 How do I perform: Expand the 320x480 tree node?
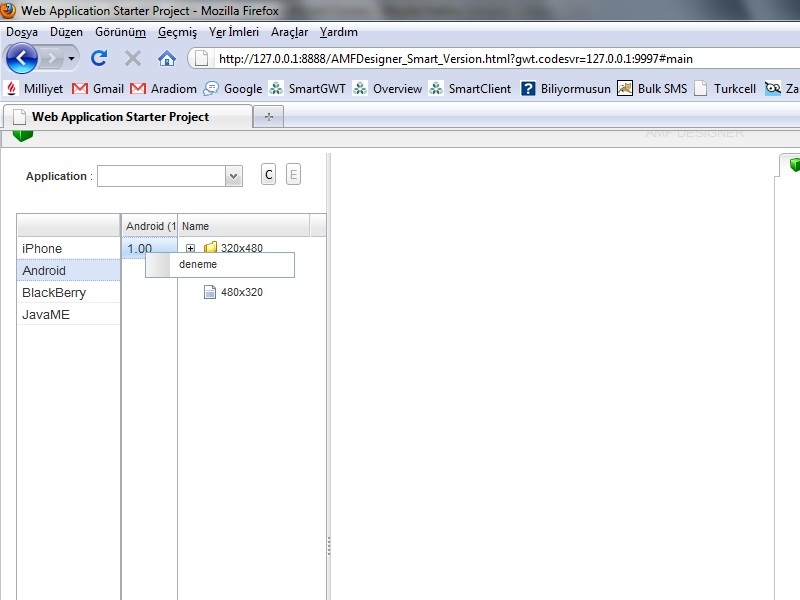point(190,248)
